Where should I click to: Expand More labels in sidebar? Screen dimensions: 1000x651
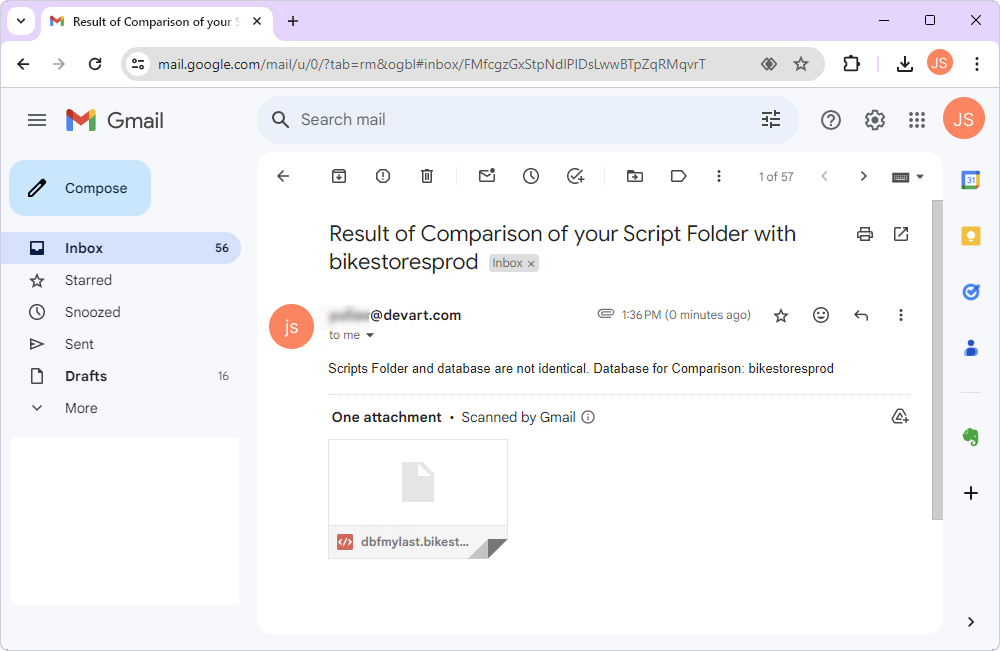click(121, 408)
